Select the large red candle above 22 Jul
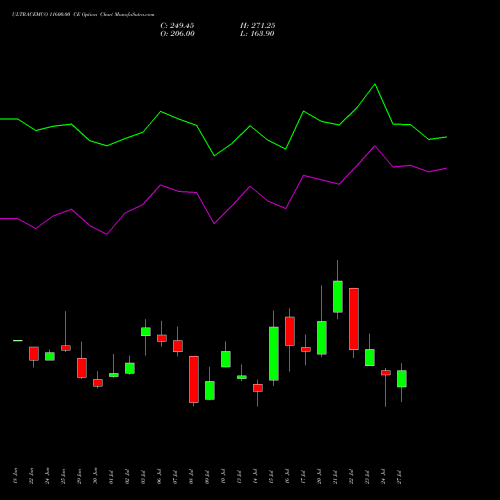 click(x=354, y=319)
